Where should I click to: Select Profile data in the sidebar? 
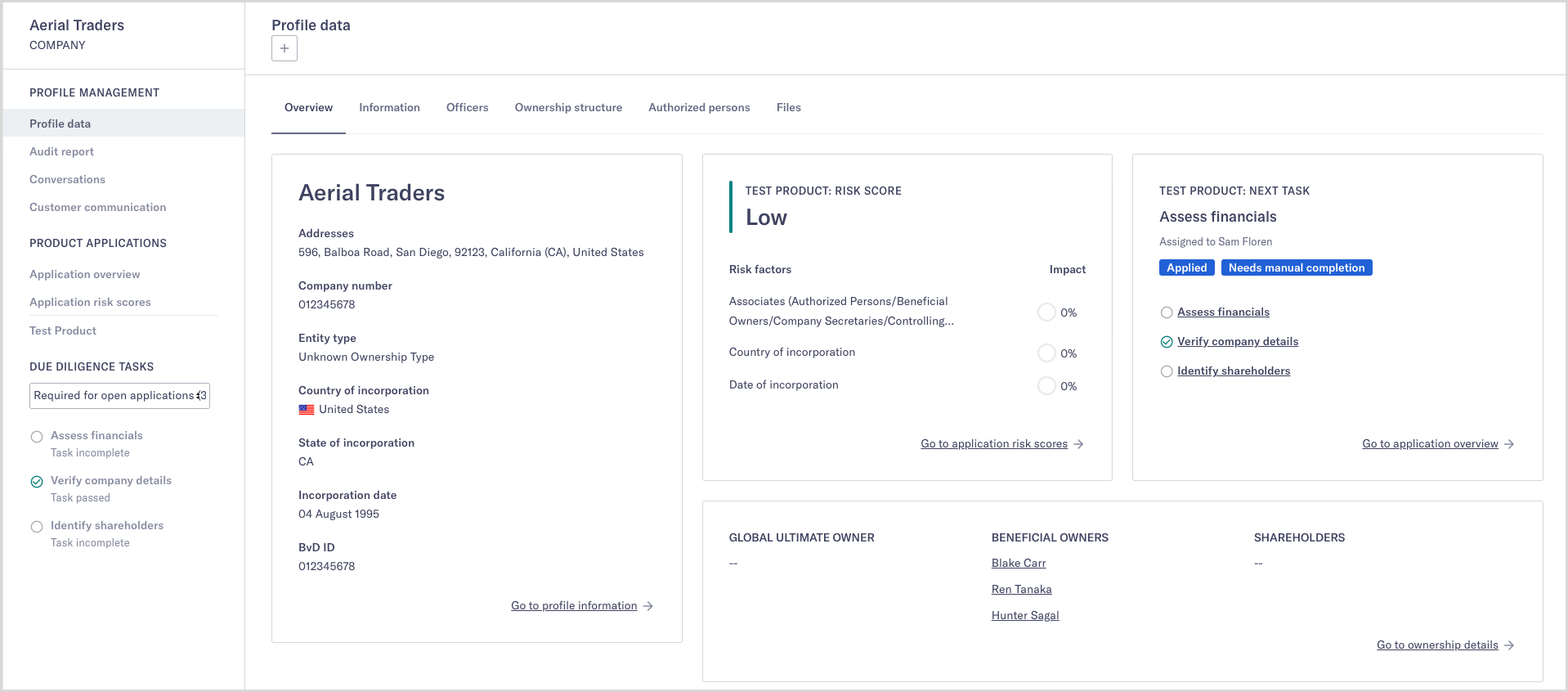click(x=123, y=124)
